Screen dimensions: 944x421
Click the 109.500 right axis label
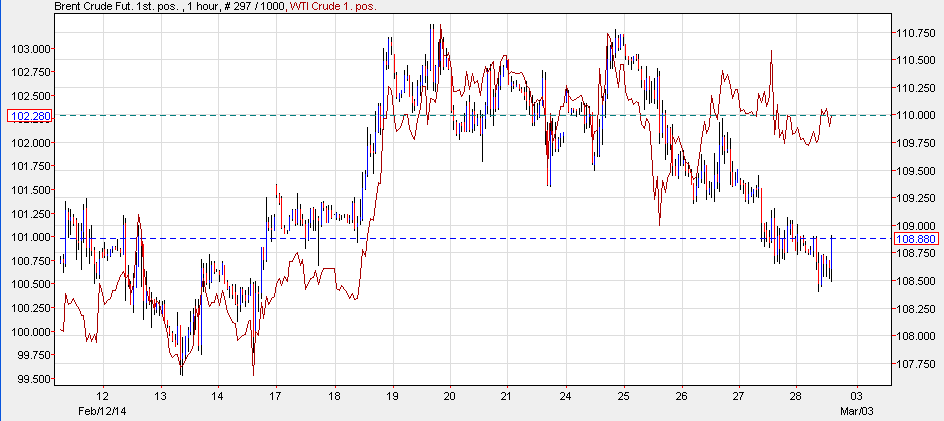pos(915,171)
